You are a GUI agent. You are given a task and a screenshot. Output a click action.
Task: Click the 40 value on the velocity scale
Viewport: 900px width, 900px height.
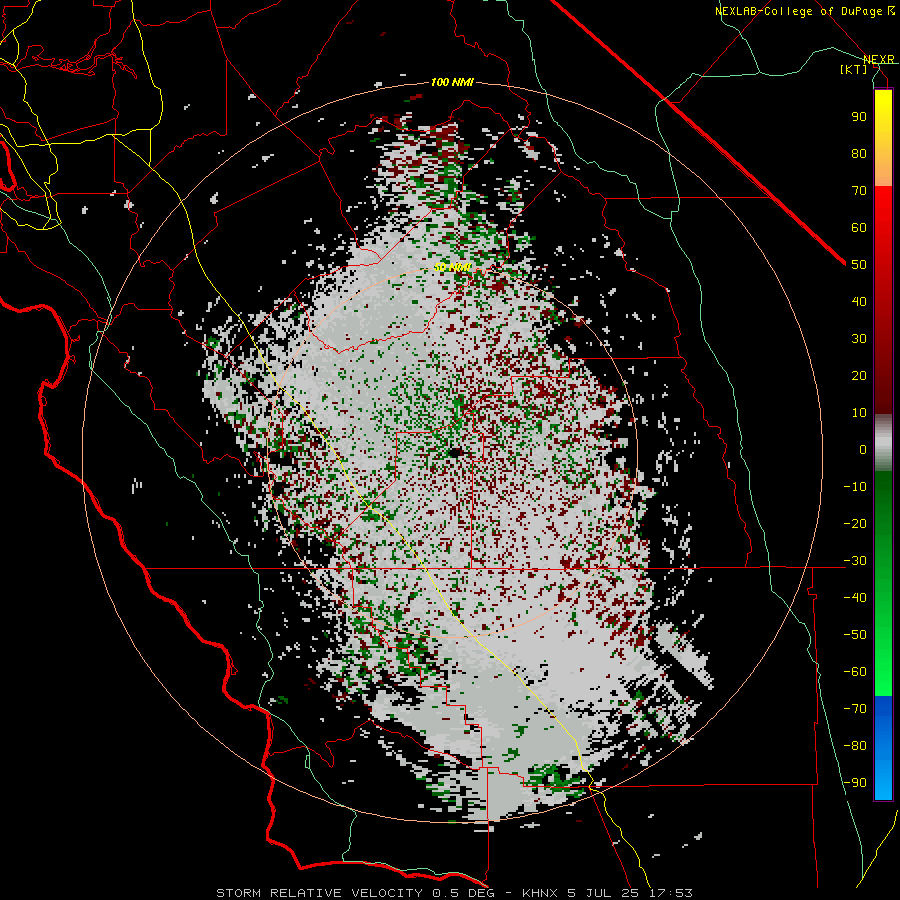tap(859, 302)
